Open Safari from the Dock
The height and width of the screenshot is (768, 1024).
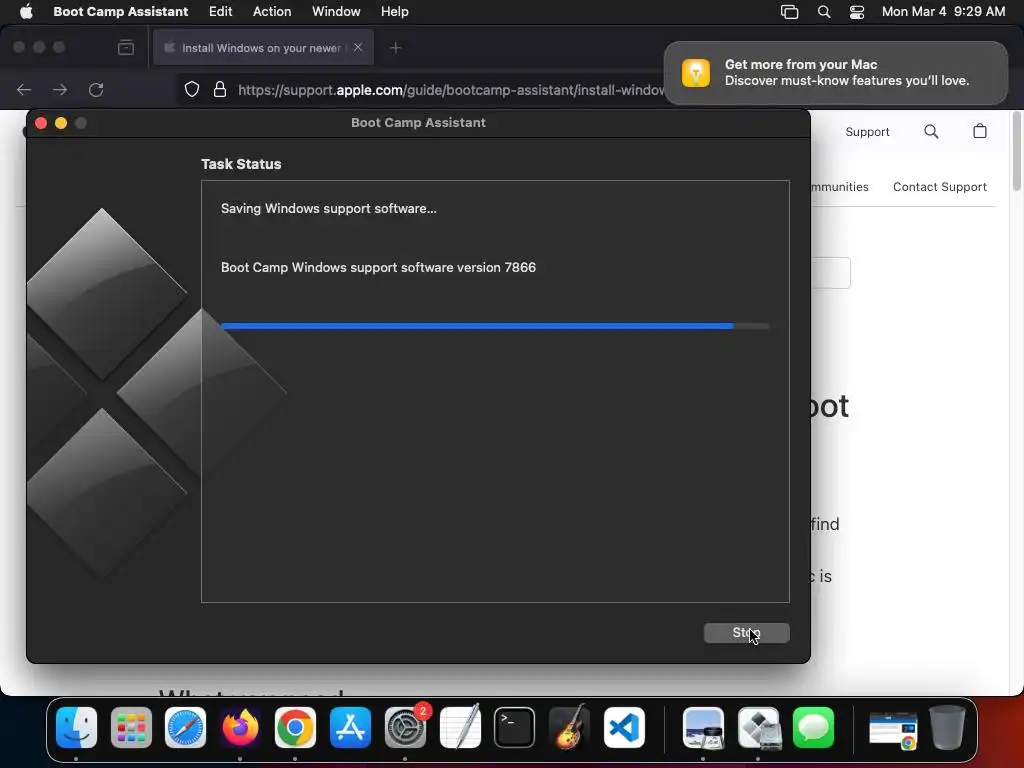(x=185, y=728)
